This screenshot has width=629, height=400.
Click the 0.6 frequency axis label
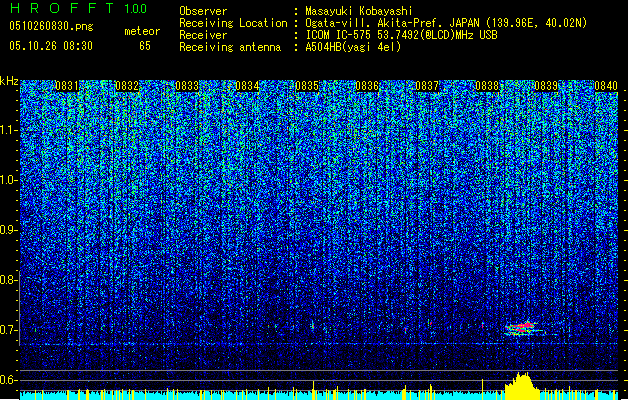(8, 380)
